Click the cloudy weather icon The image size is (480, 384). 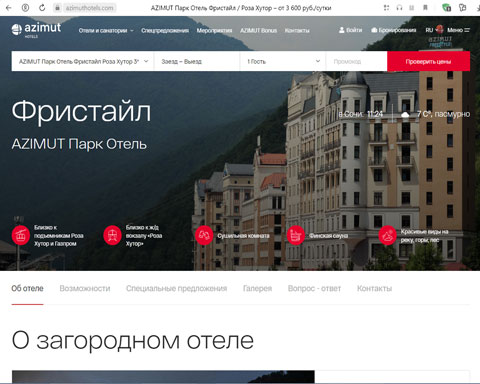click(x=405, y=115)
